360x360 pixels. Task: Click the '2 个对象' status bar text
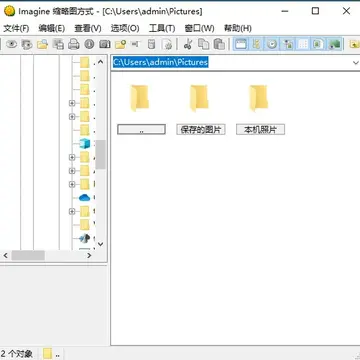tap(16, 354)
